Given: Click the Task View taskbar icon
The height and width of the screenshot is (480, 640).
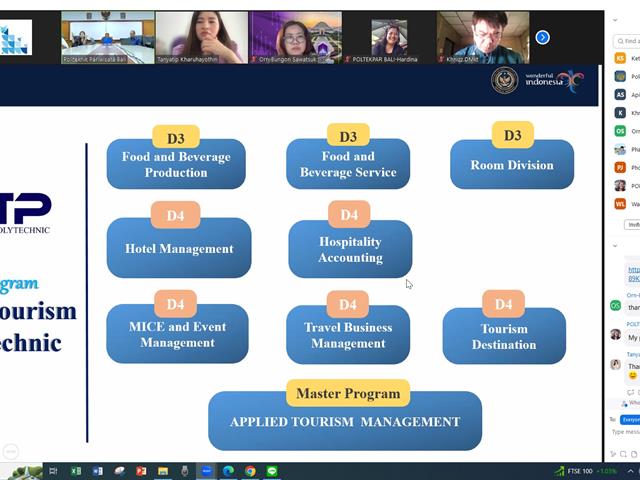Looking at the screenshot, I should point(53,471).
